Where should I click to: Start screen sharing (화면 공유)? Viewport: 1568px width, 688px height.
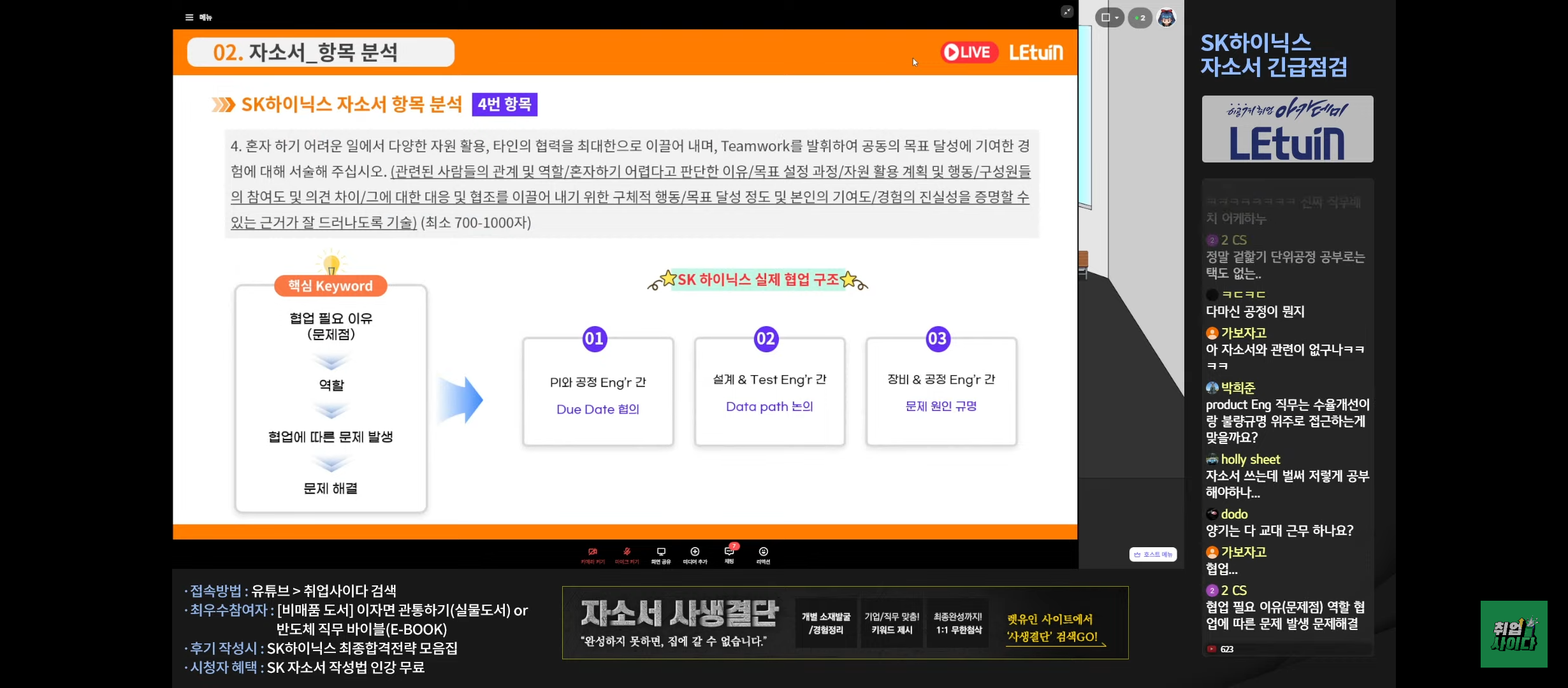[x=661, y=555]
